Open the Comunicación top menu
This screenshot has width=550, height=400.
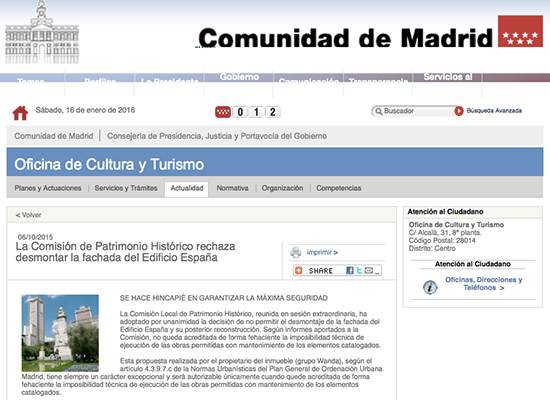pyautogui.click(x=309, y=80)
